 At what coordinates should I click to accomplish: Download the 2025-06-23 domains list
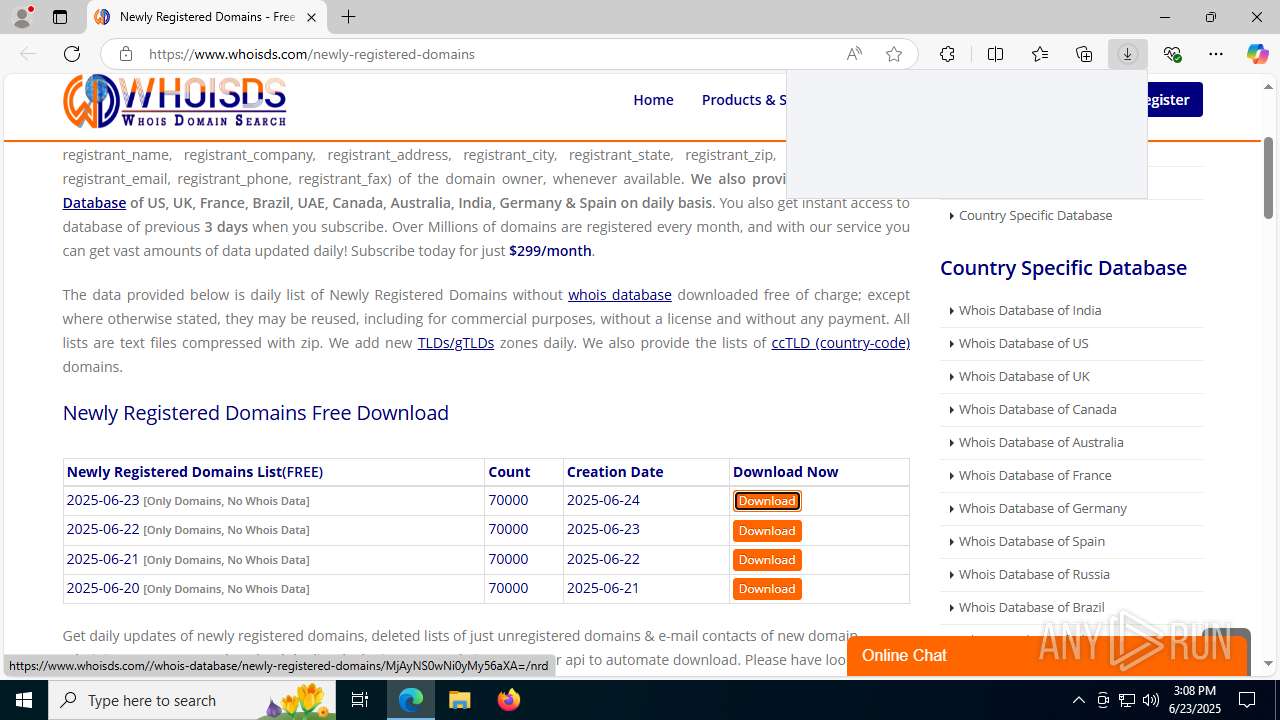click(767, 501)
